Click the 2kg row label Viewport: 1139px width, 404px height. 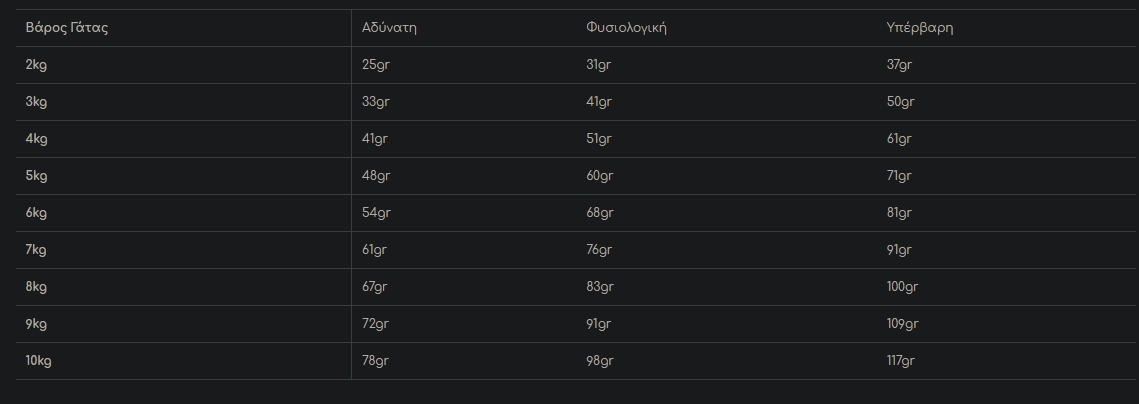point(37,65)
